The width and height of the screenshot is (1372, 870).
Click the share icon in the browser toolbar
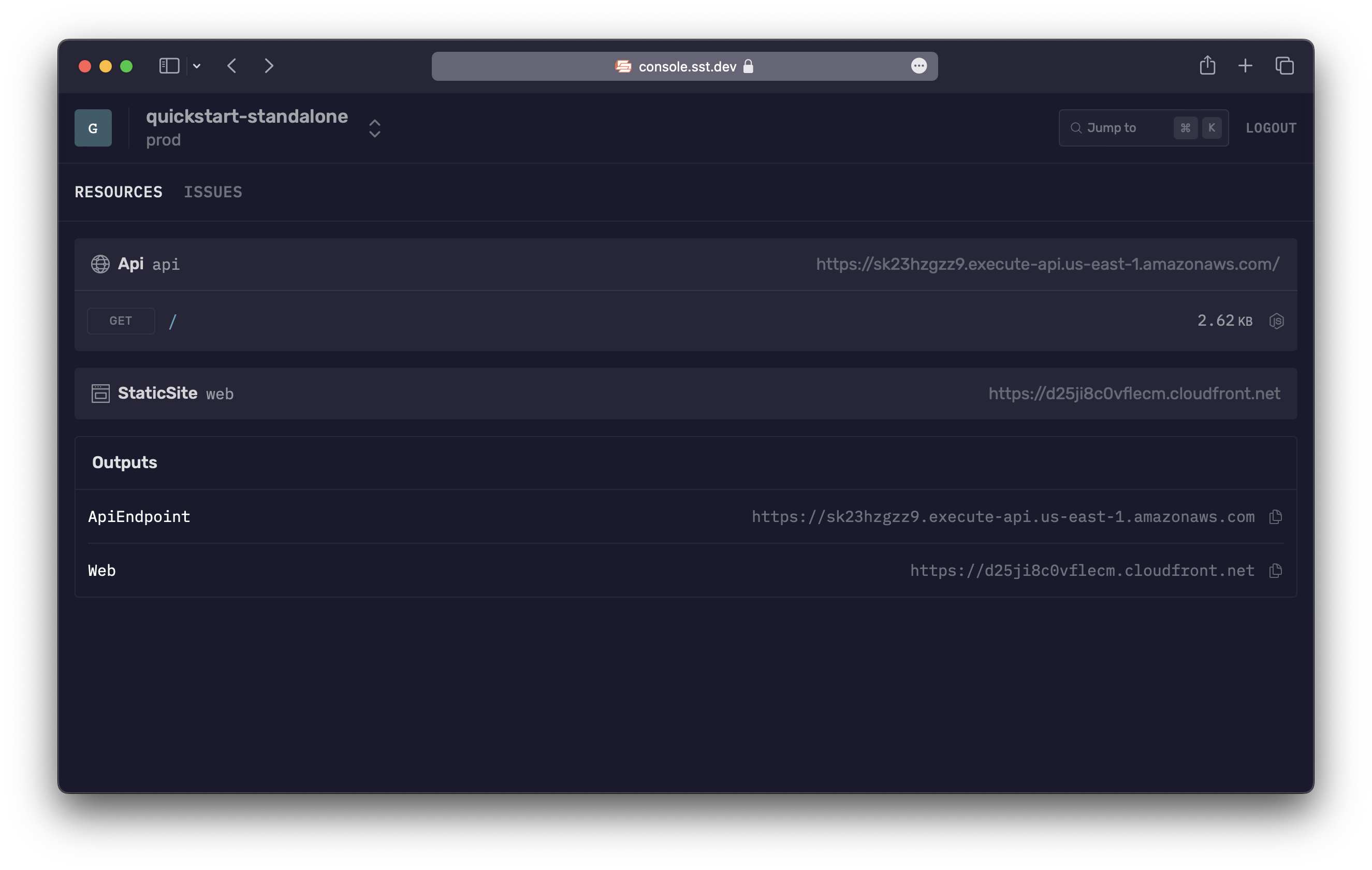(1208, 66)
